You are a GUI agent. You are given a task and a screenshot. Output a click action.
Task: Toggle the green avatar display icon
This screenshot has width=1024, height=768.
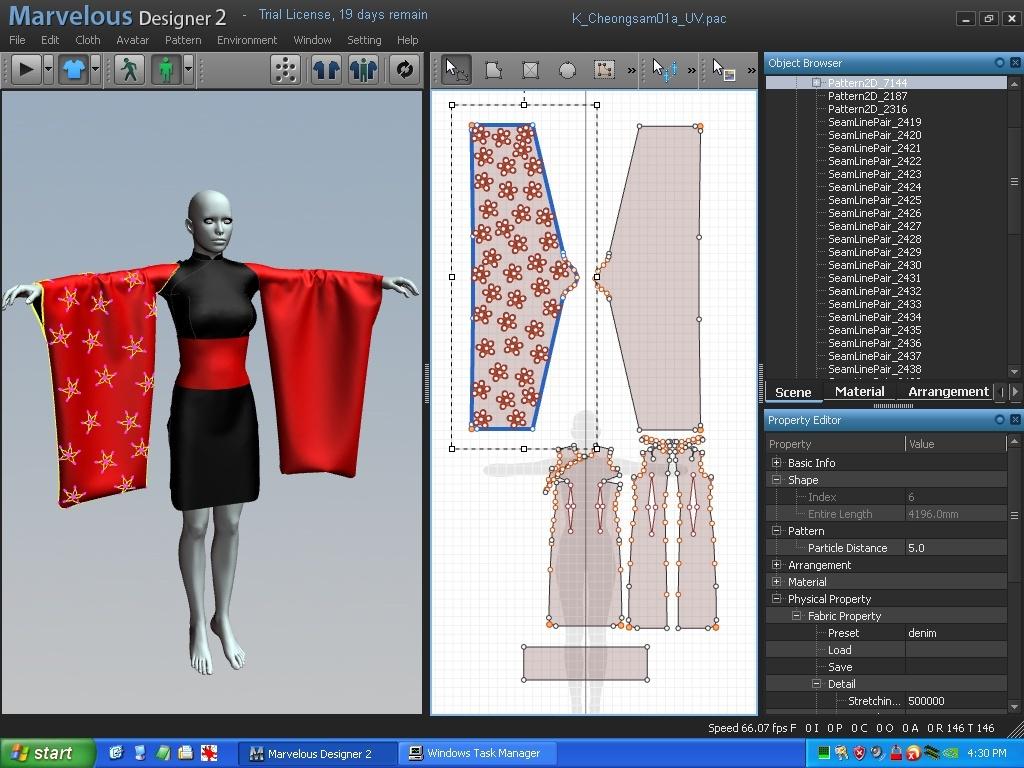coord(165,69)
